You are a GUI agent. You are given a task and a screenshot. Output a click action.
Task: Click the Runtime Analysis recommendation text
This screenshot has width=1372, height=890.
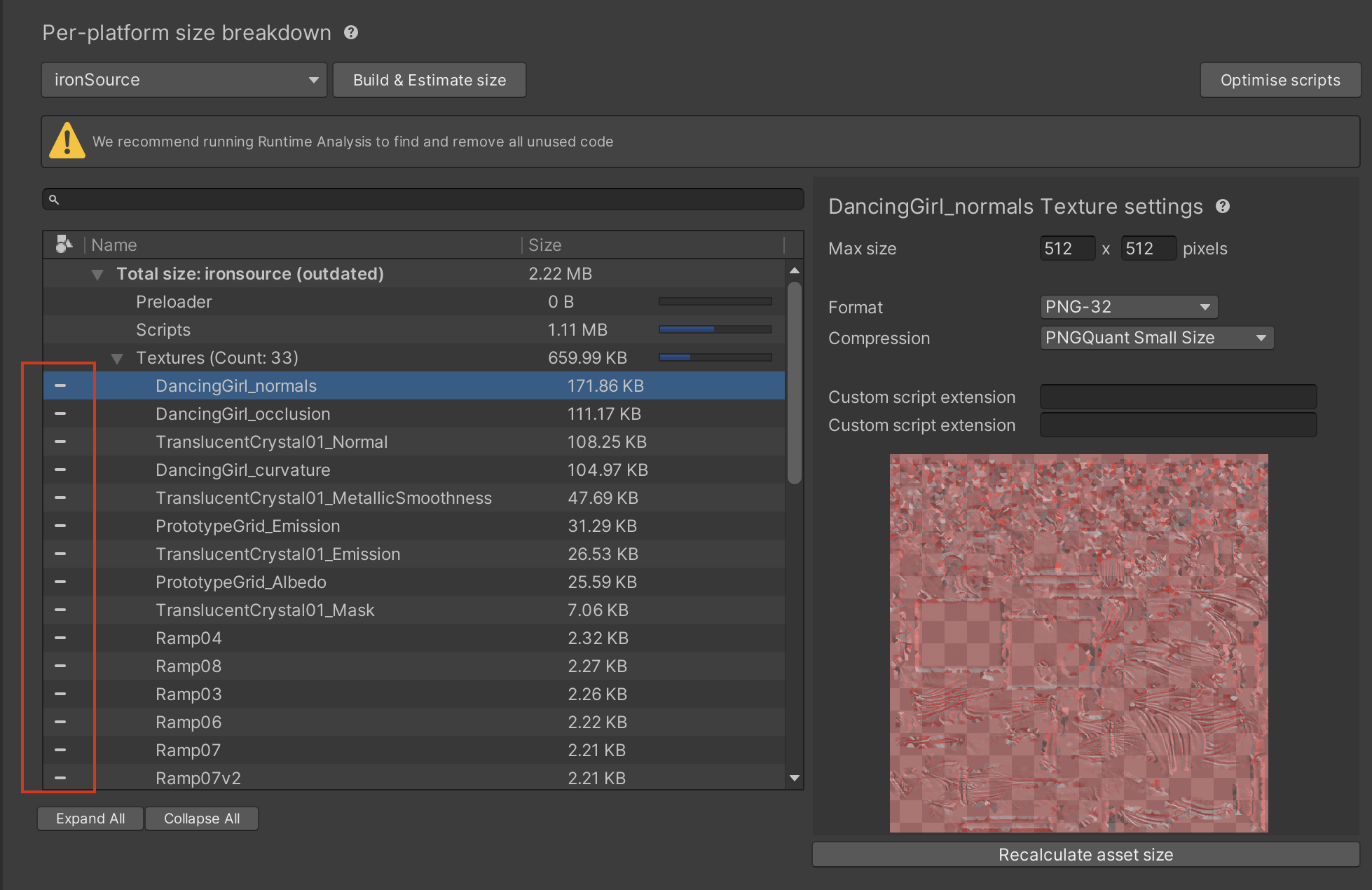pyautogui.click(x=353, y=142)
